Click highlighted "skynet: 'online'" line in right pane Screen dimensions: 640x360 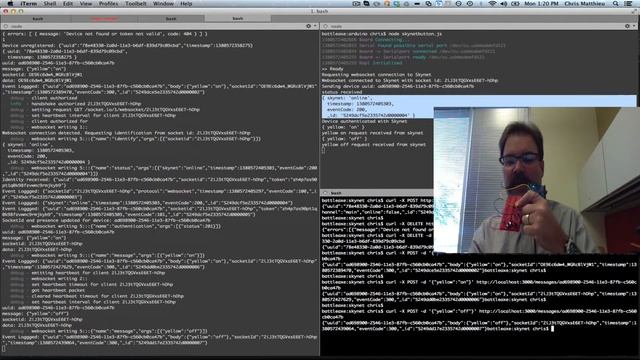pos(347,98)
